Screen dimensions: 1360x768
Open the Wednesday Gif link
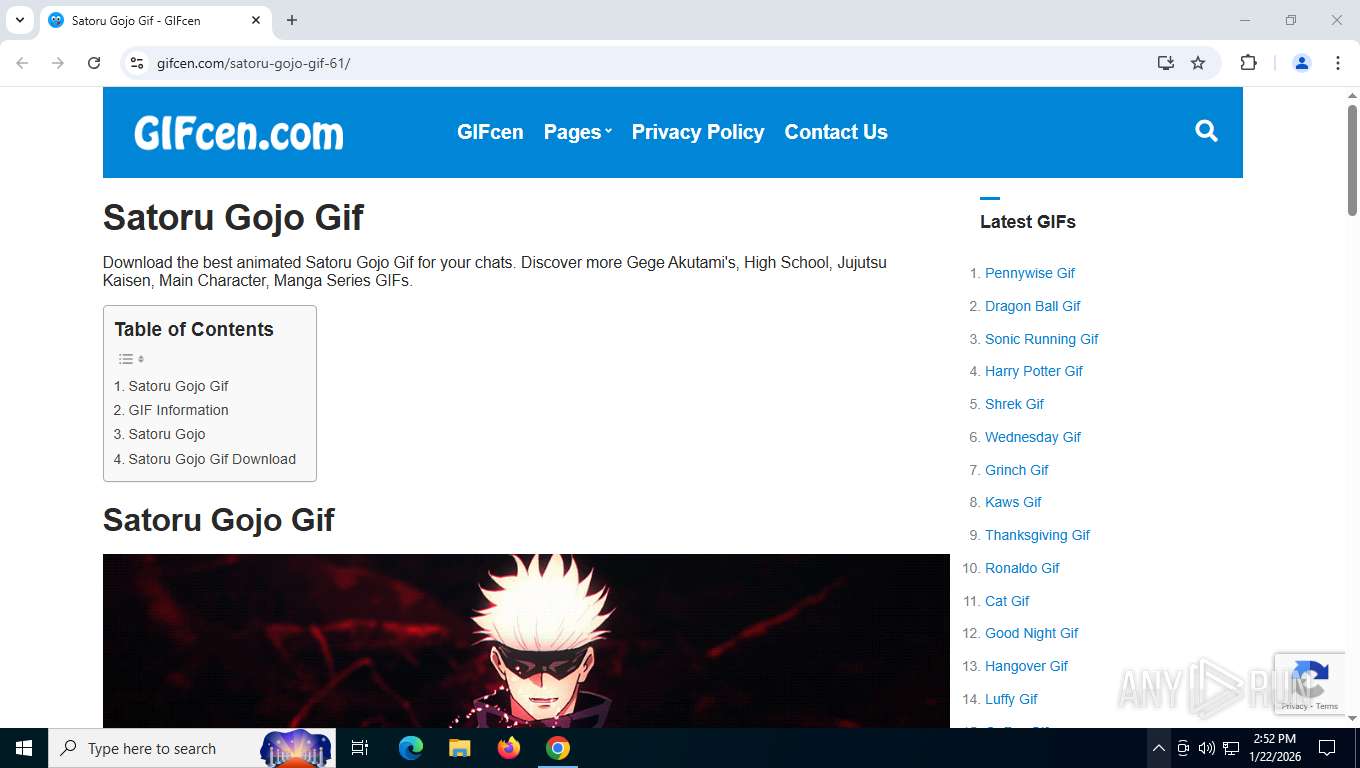pyautogui.click(x=1033, y=437)
